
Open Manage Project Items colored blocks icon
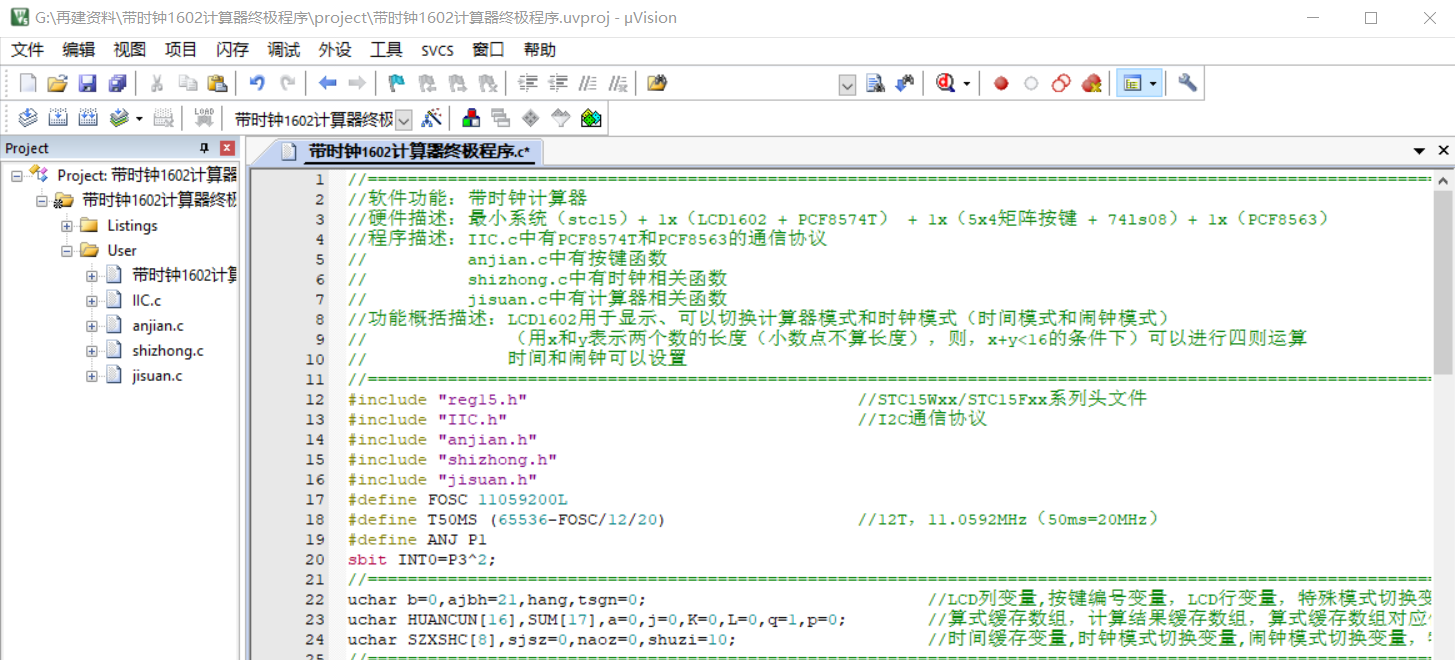[x=471, y=118]
